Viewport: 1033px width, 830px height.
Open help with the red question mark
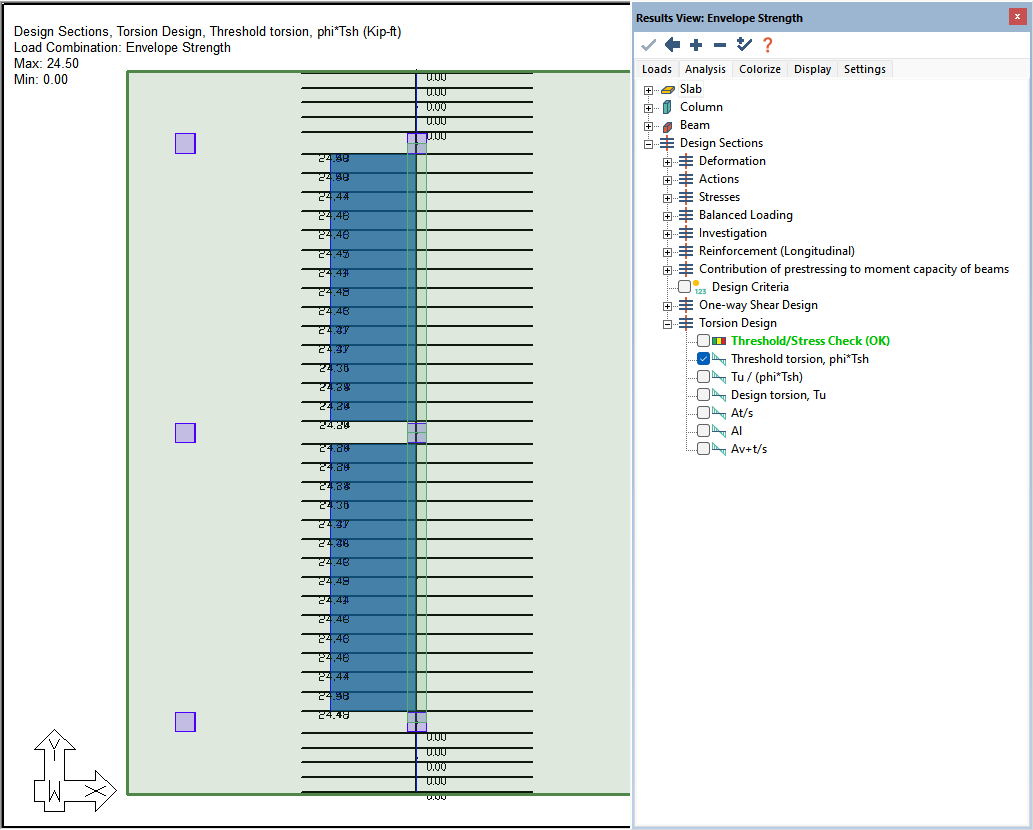point(767,45)
